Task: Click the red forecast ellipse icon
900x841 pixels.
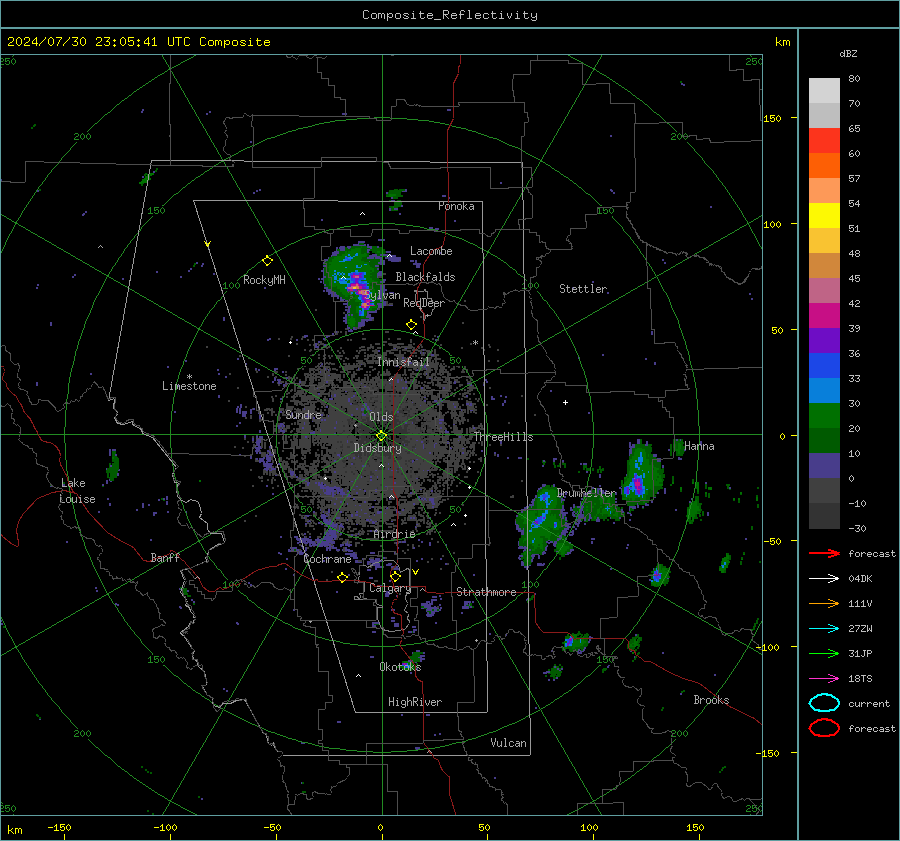Action: click(824, 728)
